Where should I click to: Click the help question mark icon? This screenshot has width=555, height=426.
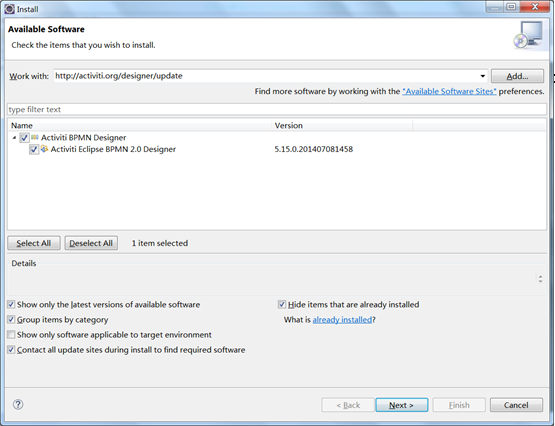click(18, 404)
